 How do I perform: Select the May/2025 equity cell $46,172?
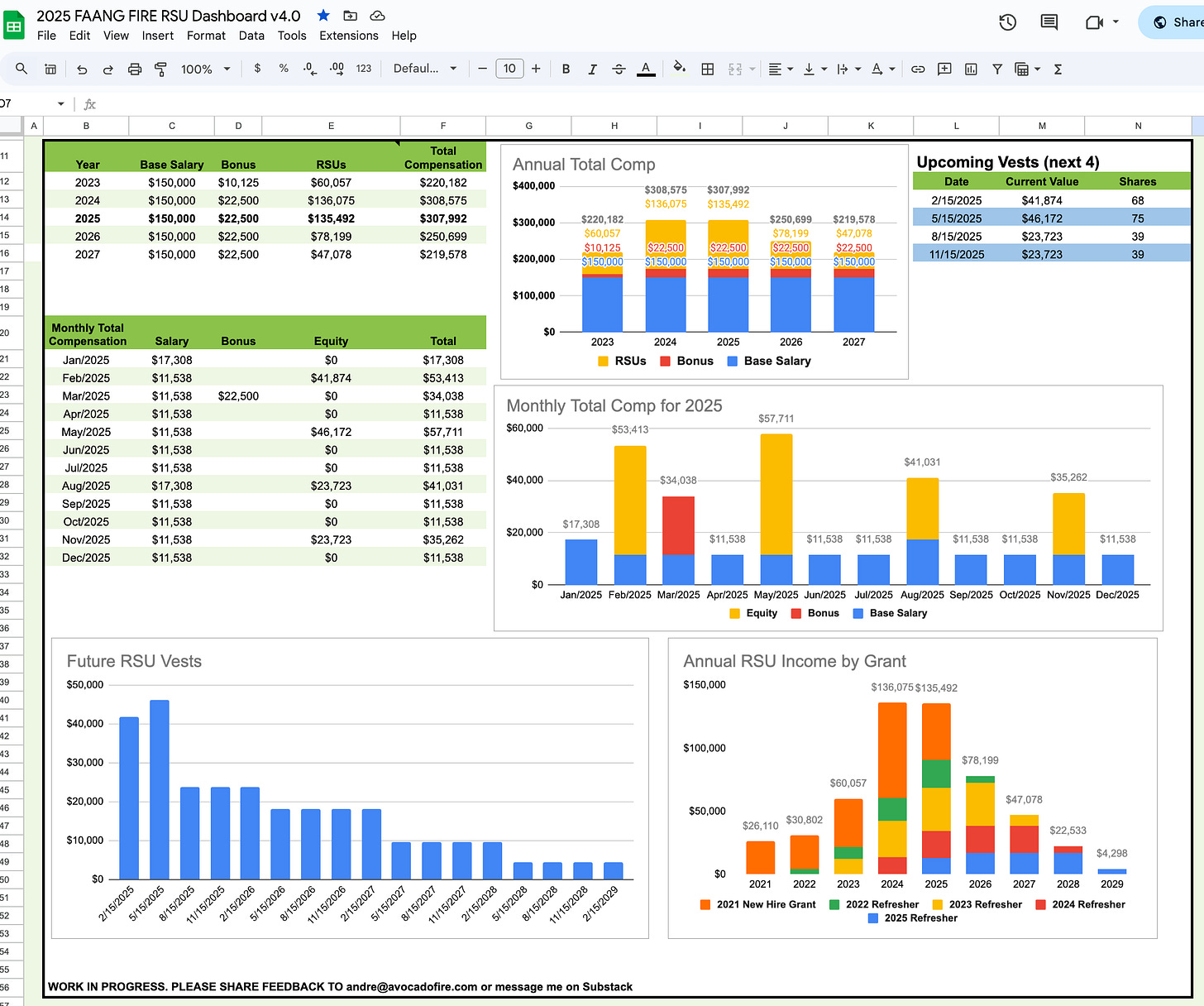click(331, 432)
